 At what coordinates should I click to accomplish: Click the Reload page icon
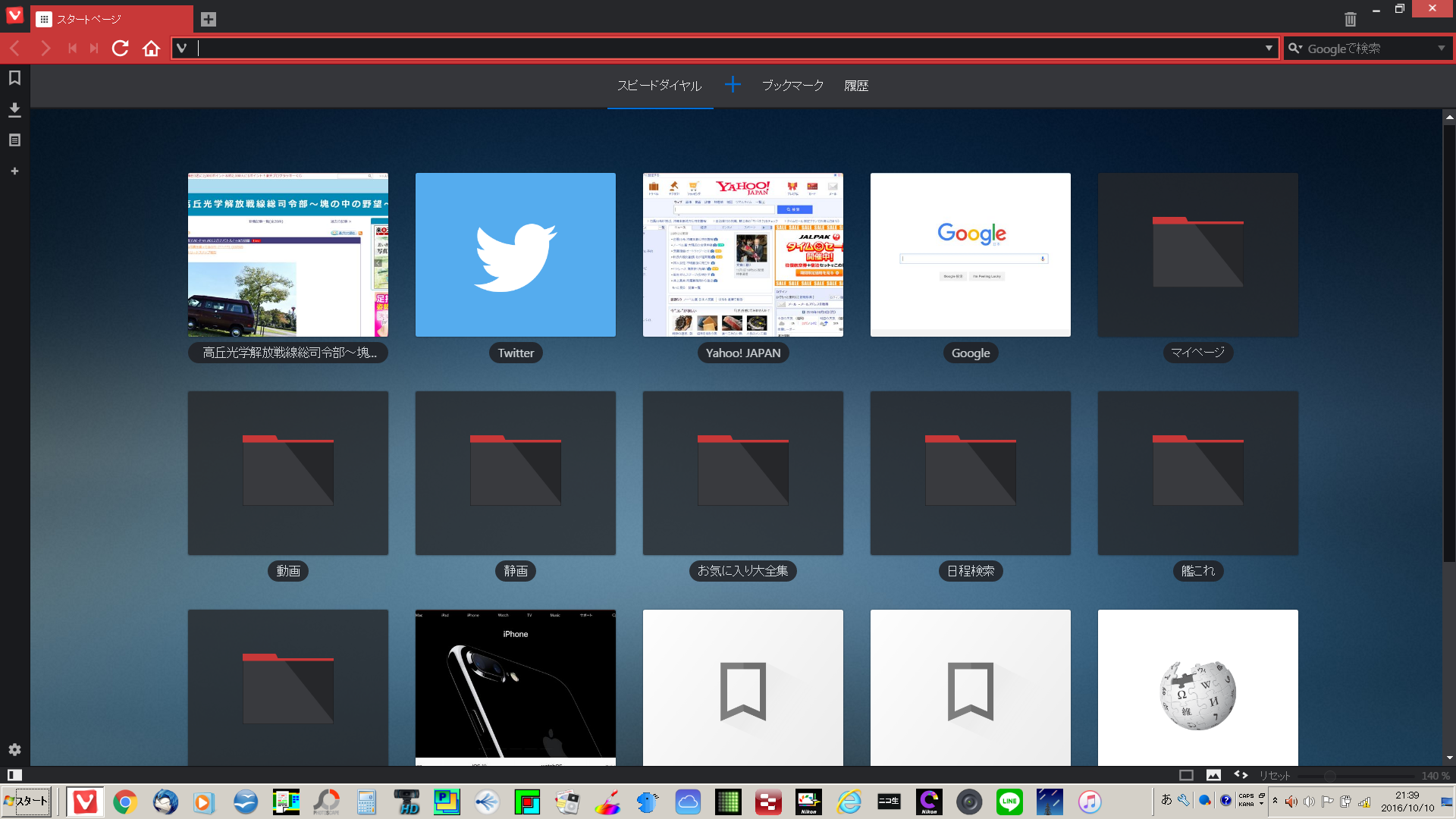coord(120,49)
